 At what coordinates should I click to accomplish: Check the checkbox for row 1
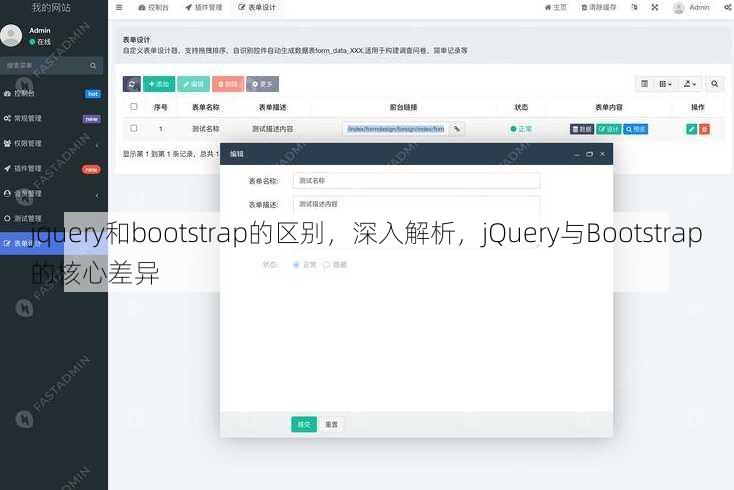click(133, 128)
